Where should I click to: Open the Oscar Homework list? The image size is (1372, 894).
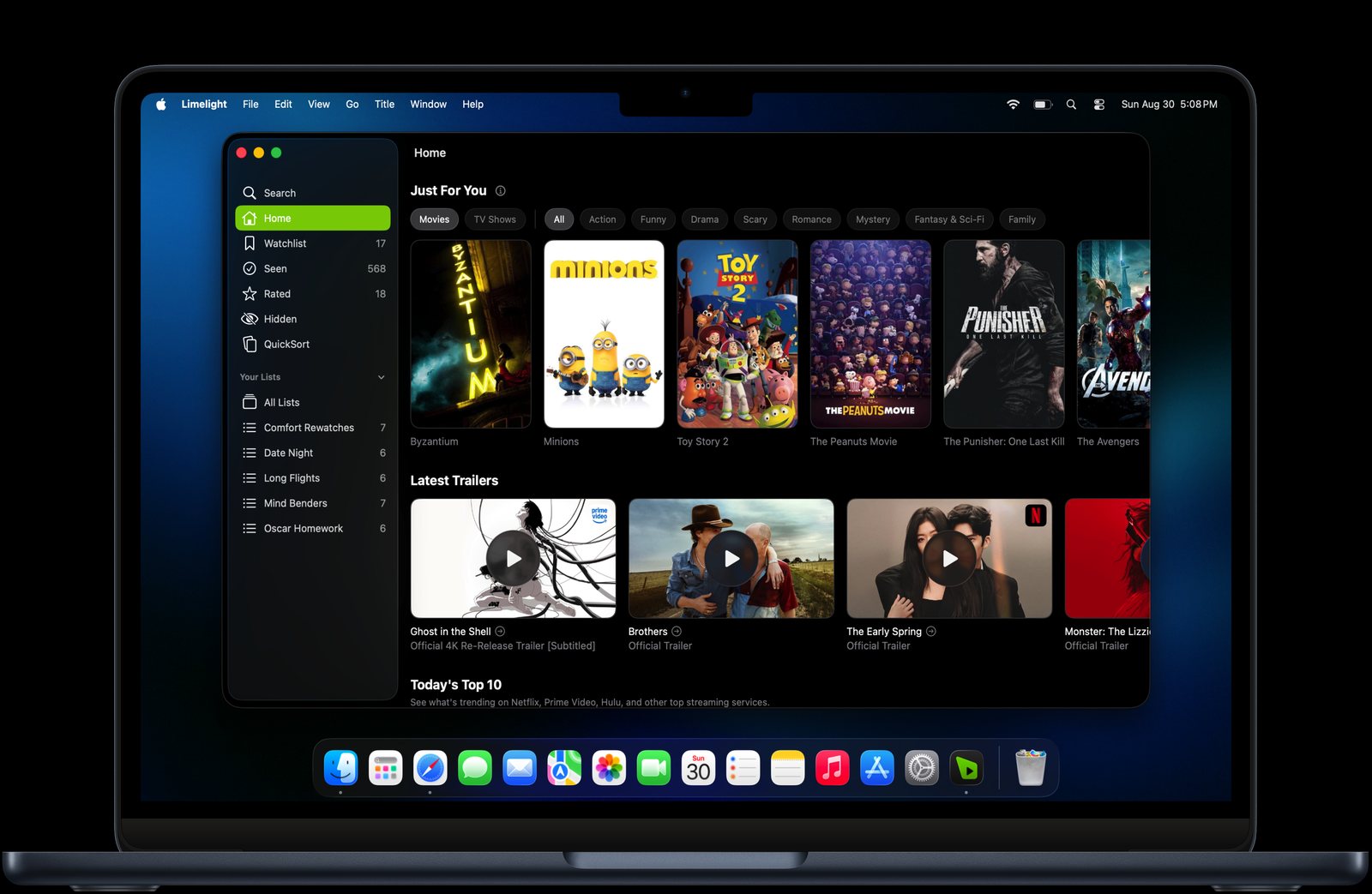click(x=313, y=528)
